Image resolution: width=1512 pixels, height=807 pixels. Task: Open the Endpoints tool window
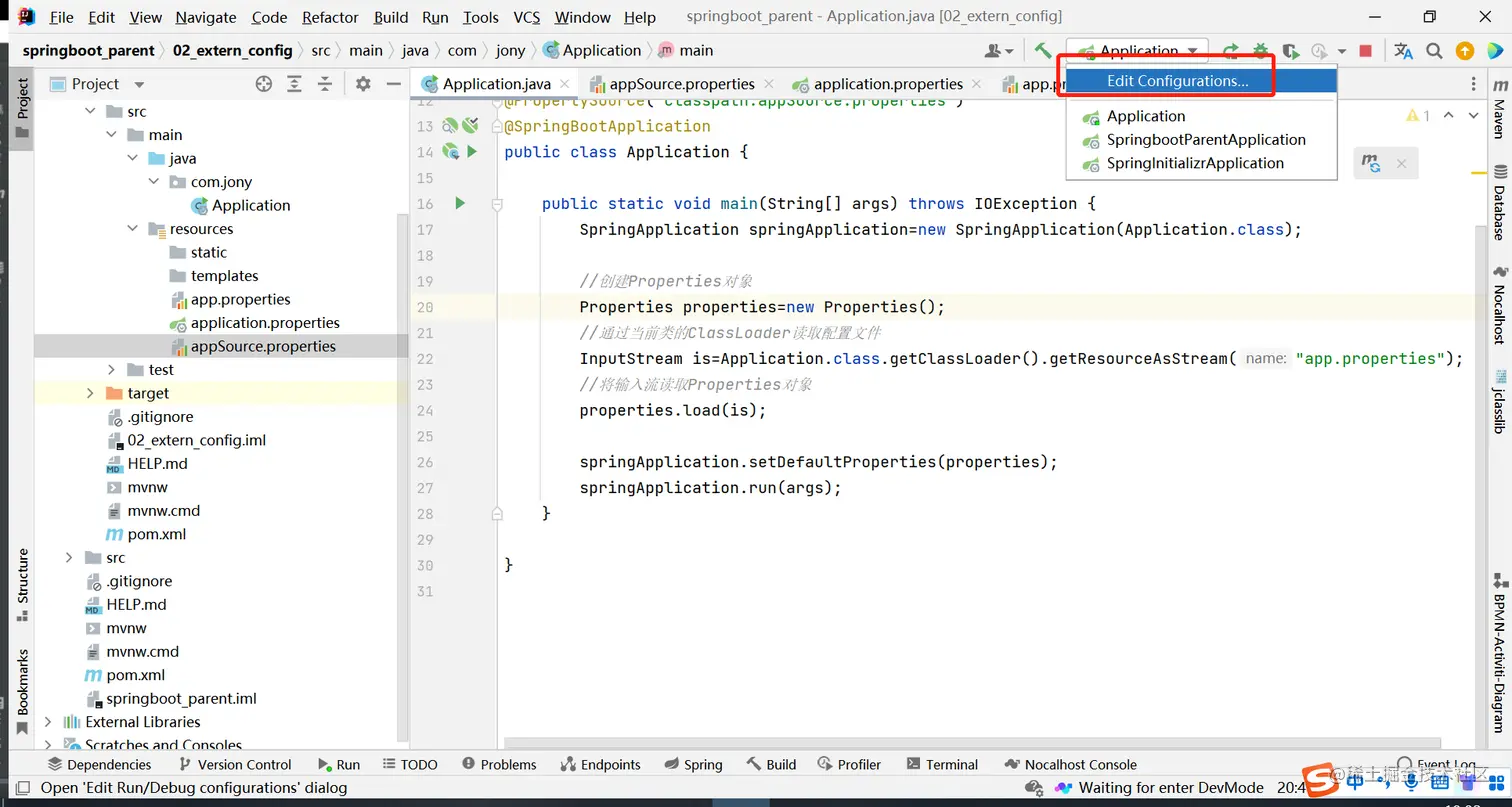(x=600, y=764)
